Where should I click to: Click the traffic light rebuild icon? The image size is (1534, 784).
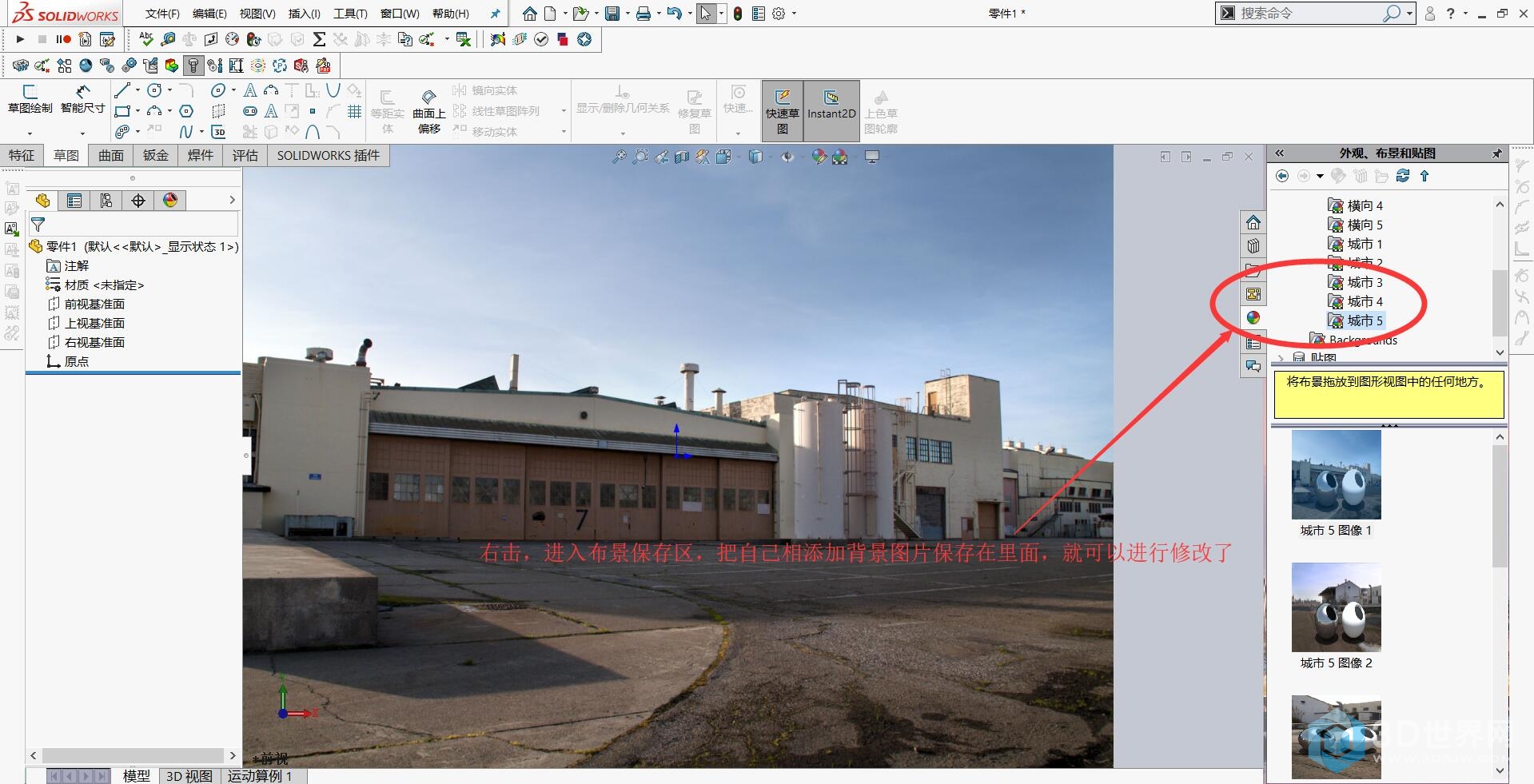click(x=737, y=14)
